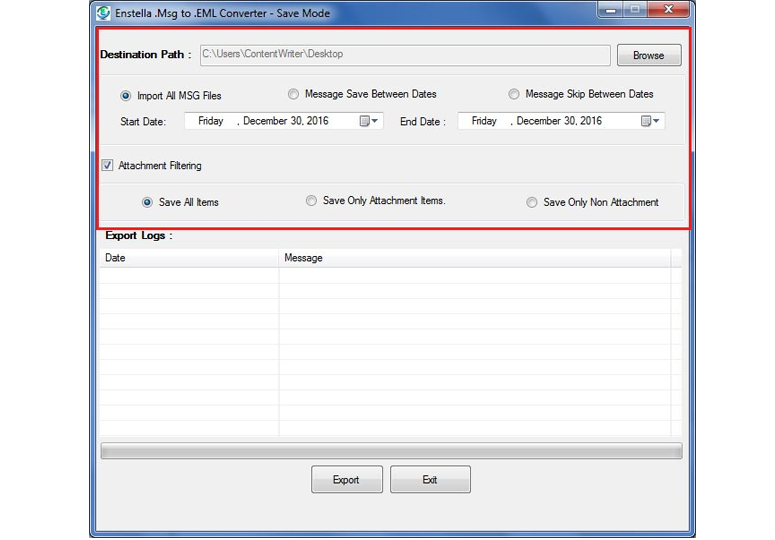Image resolution: width=775 pixels, height=540 pixels.
Task: Click the Date column header in Export Logs
Action: tap(188, 258)
